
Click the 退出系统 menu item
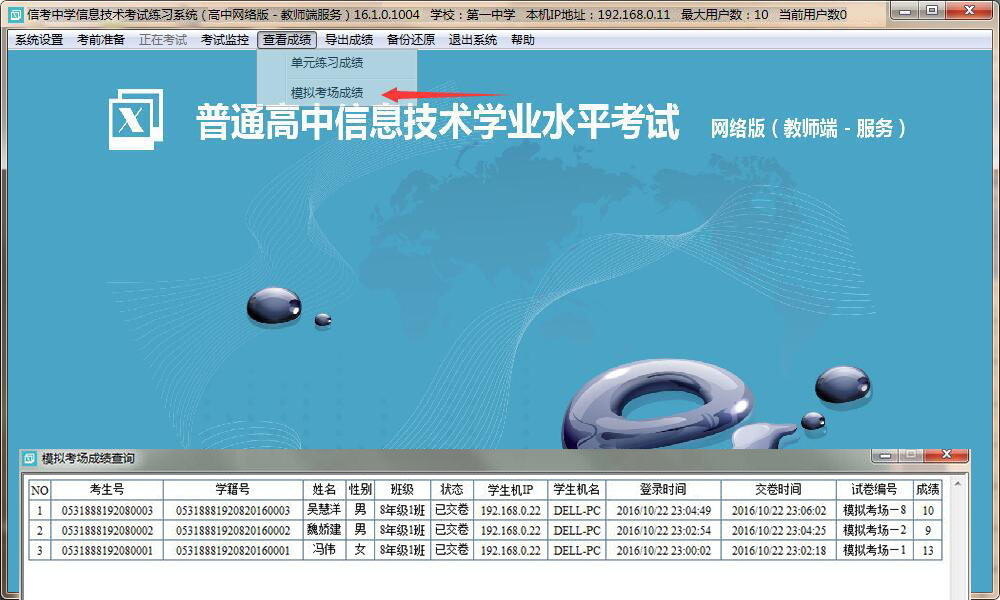pyautogui.click(x=473, y=40)
